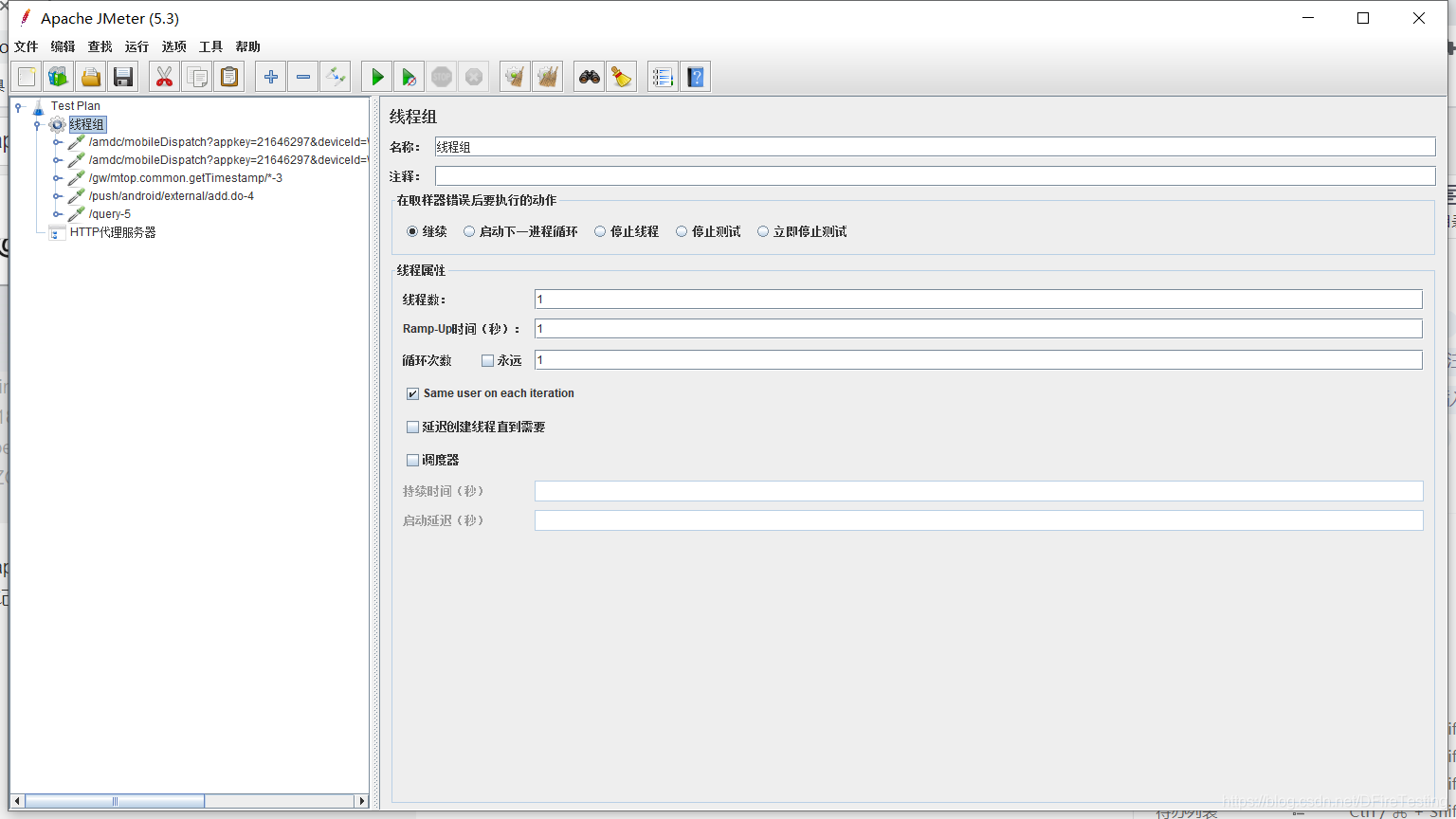
Task: Select /push/android/external/add.do-4 sampler
Action: (172, 196)
